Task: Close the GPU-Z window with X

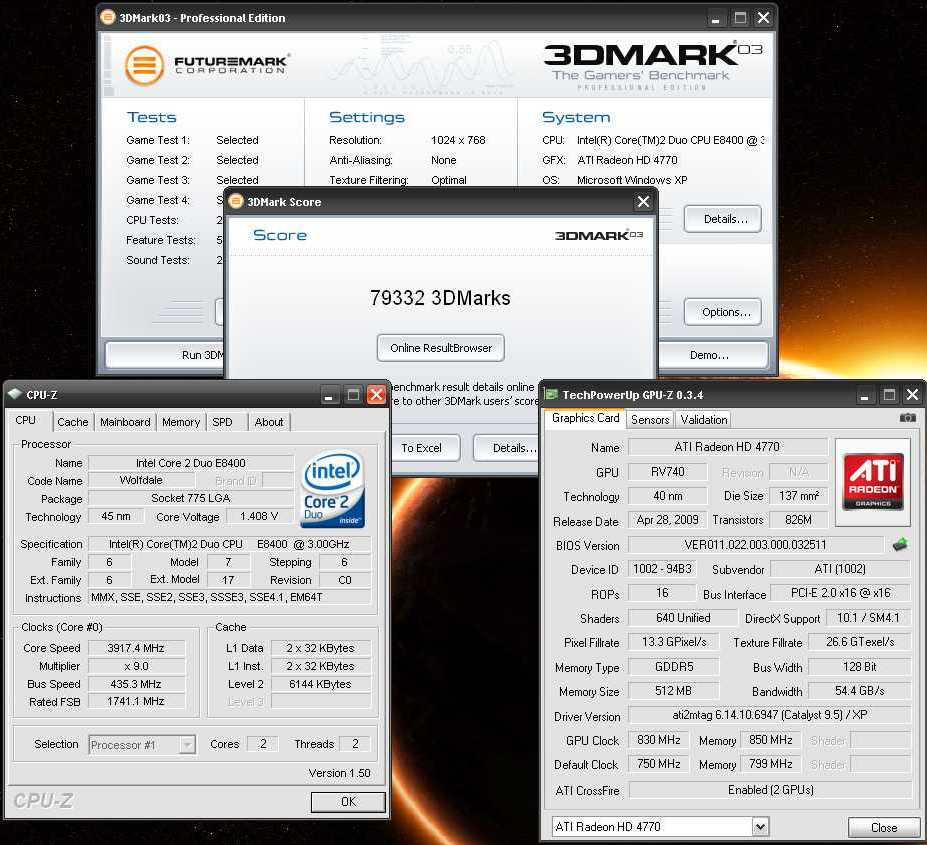Action: 912,394
